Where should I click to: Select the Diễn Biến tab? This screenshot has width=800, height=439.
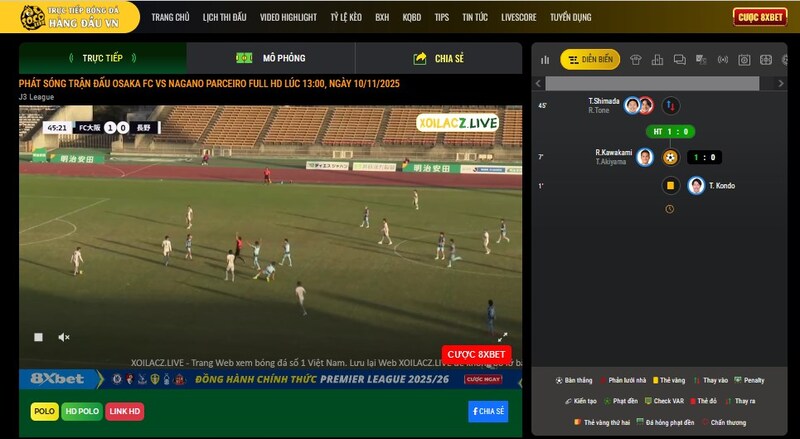(590, 60)
